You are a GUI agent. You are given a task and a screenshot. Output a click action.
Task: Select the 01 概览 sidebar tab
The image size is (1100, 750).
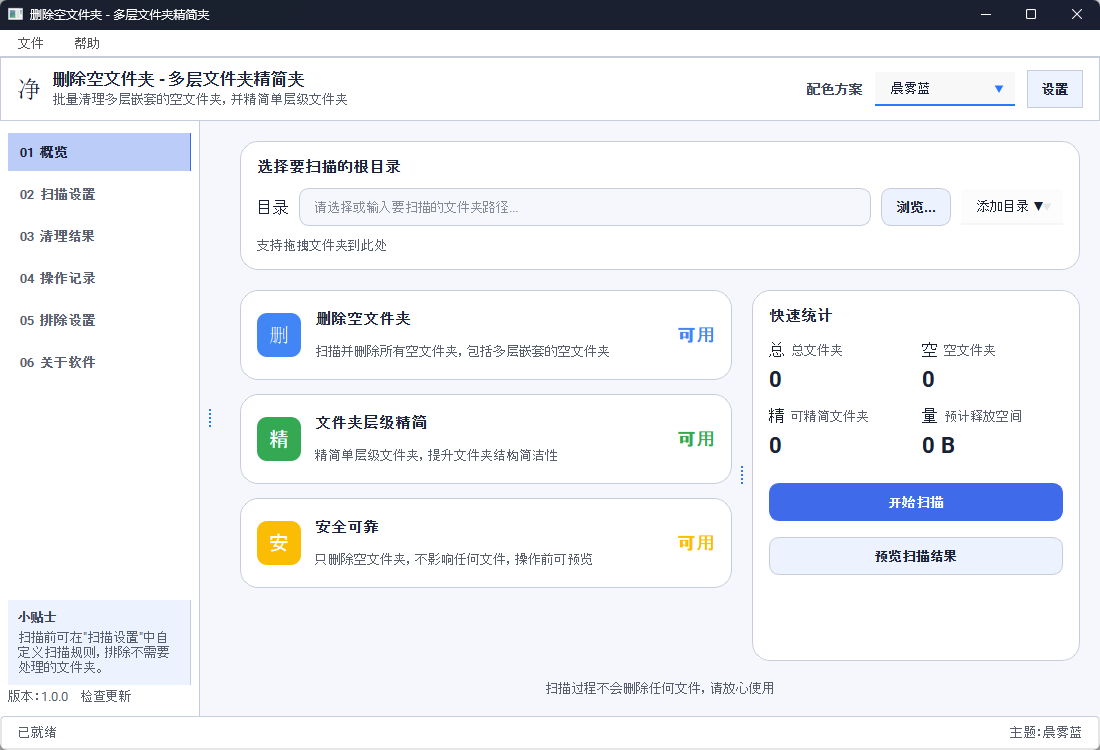(x=99, y=152)
